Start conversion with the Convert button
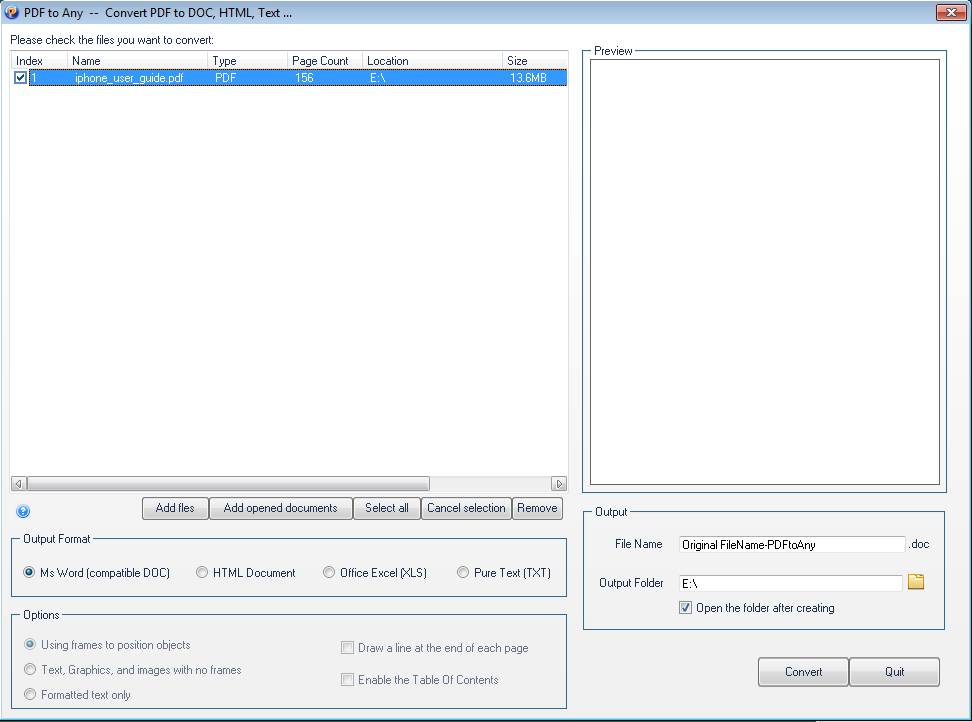The image size is (972, 722). (x=802, y=671)
